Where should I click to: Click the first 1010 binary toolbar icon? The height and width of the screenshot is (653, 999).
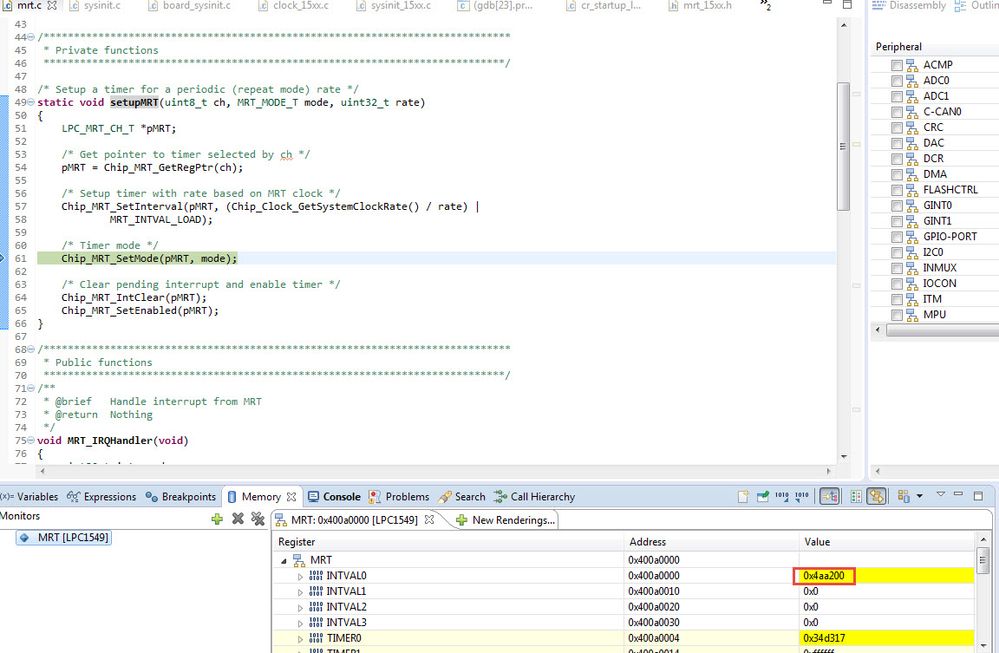coord(782,496)
